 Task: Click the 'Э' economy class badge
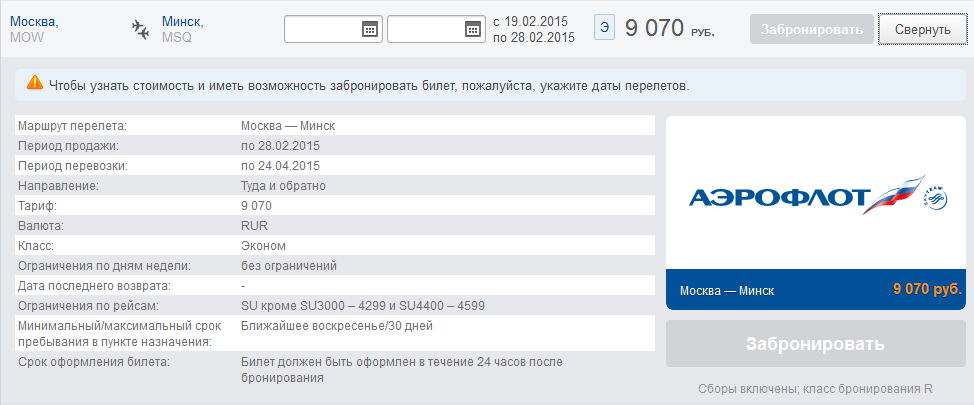point(604,28)
